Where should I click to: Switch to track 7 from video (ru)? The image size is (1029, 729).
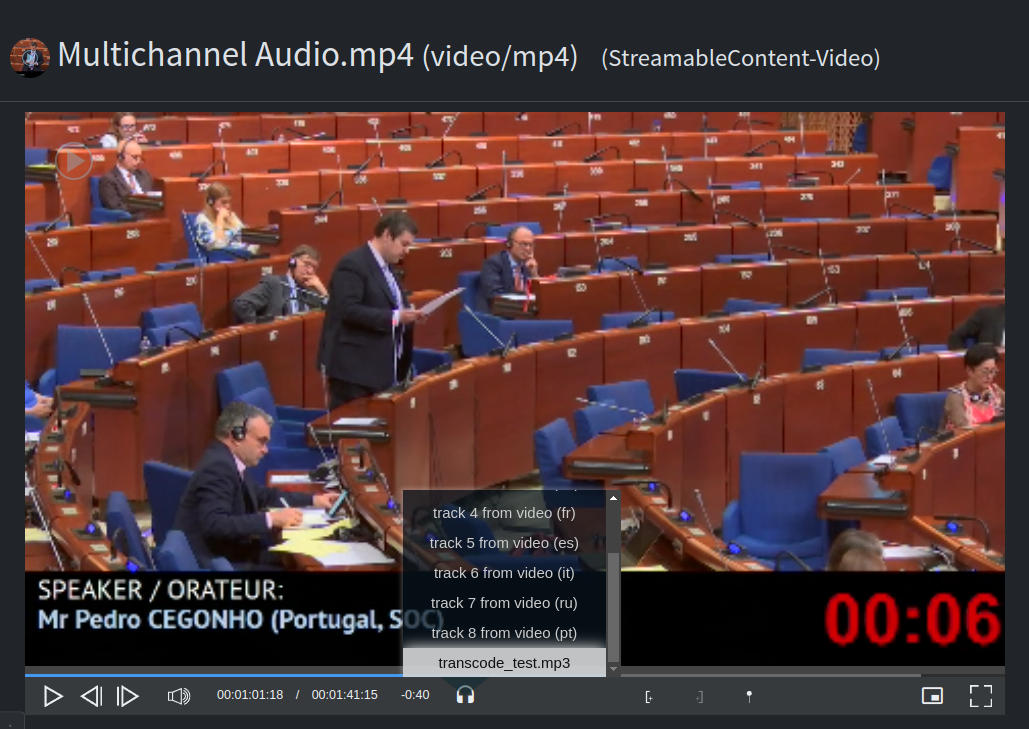click(504, 603)
